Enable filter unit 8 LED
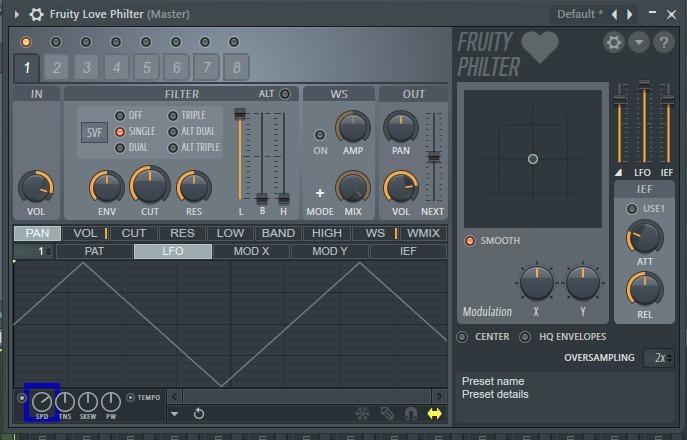Viewport: 687px width, 440px height. tap(234, 42)
